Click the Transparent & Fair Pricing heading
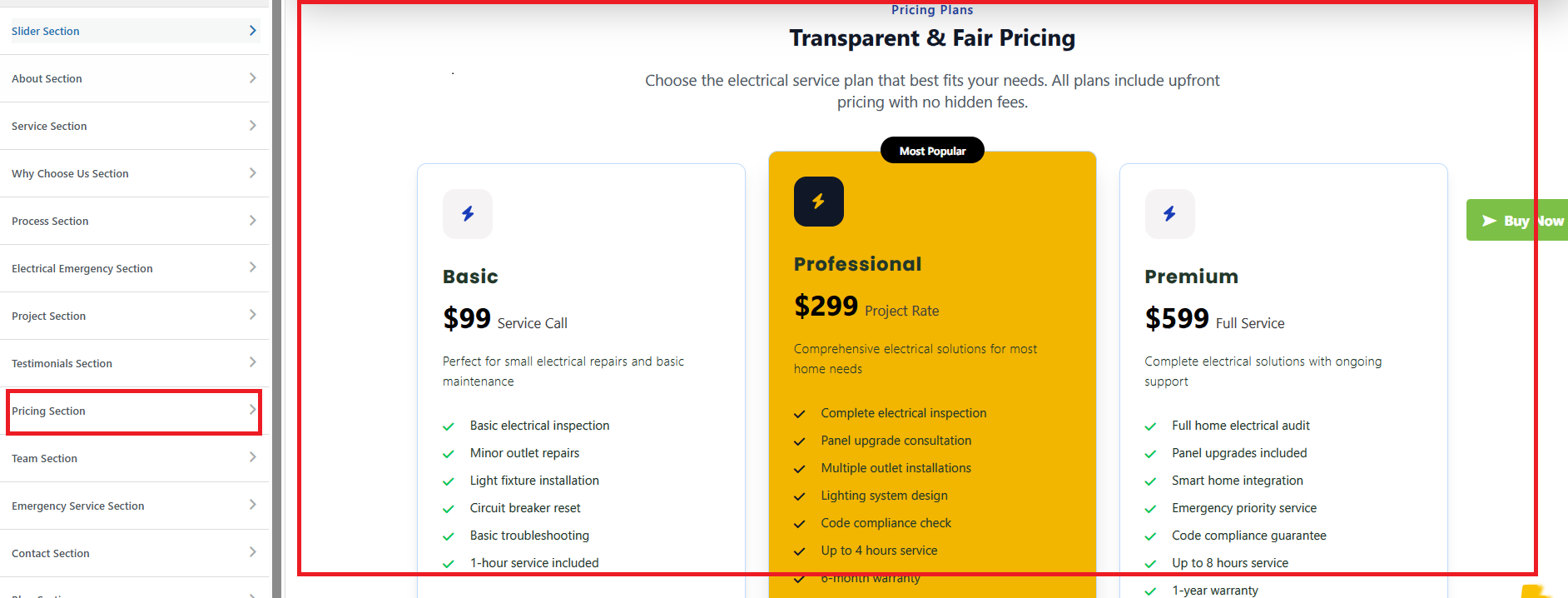 point(932,38)
